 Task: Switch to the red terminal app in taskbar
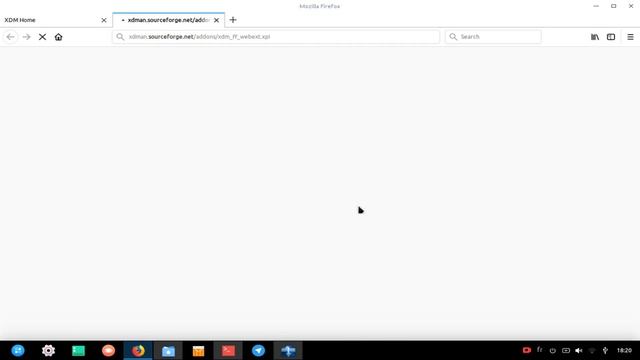(x=228, y=351)
